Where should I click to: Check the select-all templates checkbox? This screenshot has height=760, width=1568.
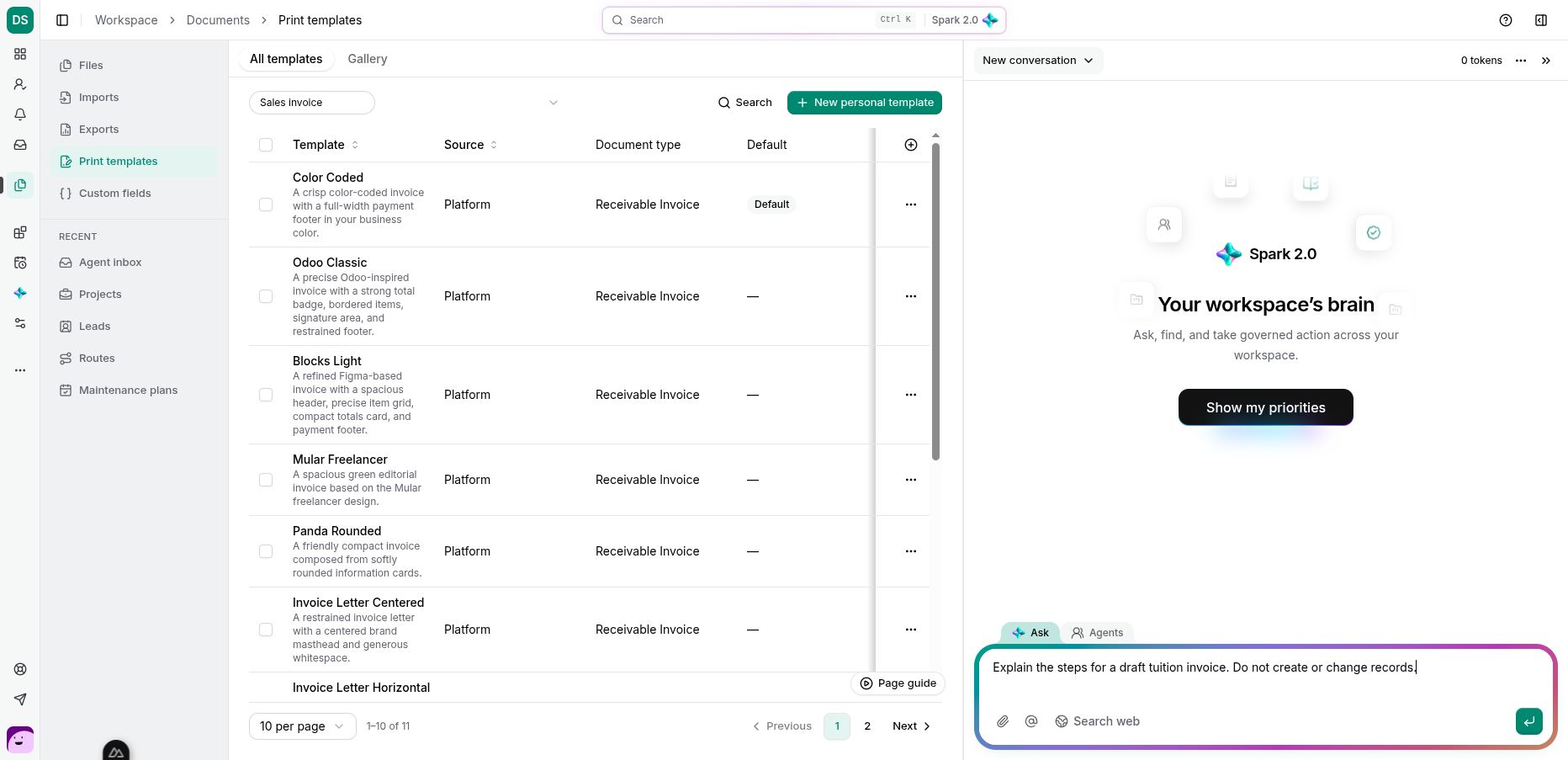tap(266, 145)
